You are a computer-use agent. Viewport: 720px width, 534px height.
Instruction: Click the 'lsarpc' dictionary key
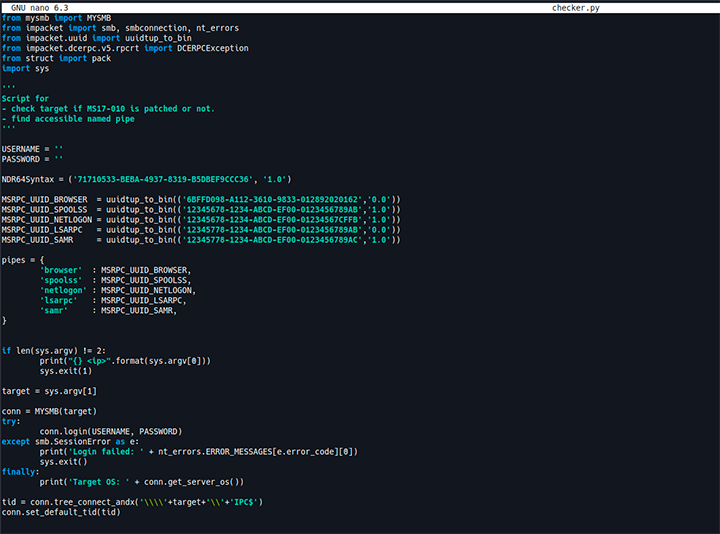[x=59, y=301]
